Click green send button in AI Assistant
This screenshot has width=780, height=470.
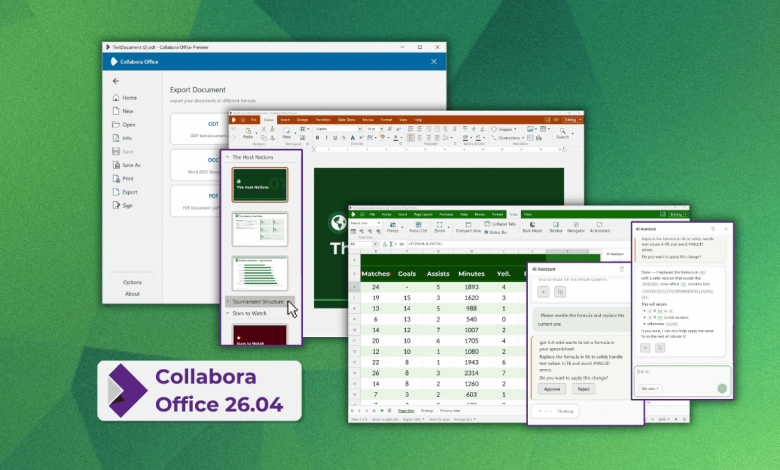tap(722, 388)
